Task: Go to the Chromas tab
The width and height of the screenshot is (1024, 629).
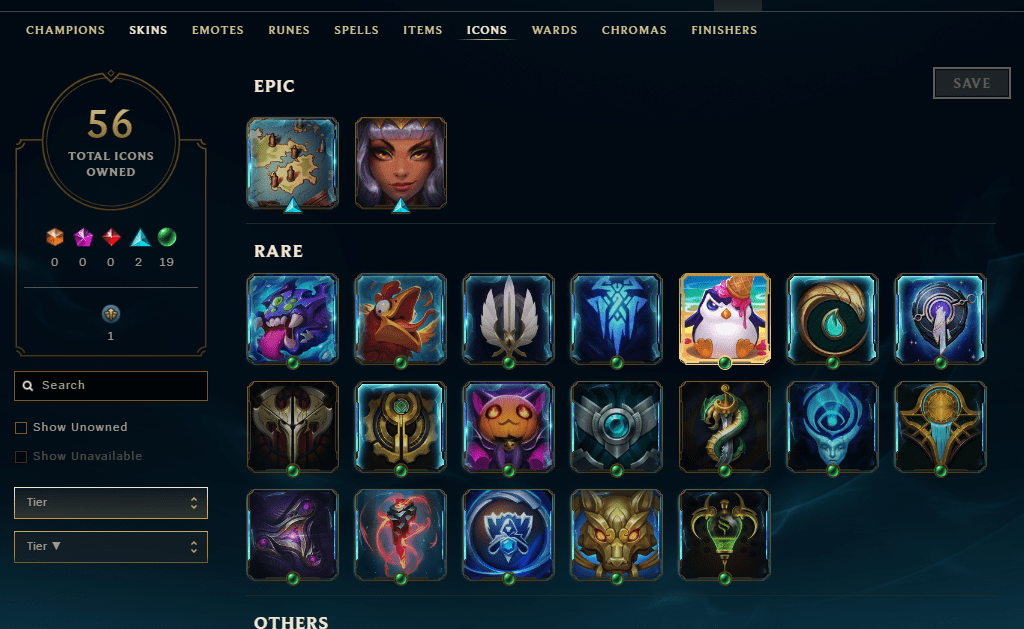Action: (x=634, y=30)
